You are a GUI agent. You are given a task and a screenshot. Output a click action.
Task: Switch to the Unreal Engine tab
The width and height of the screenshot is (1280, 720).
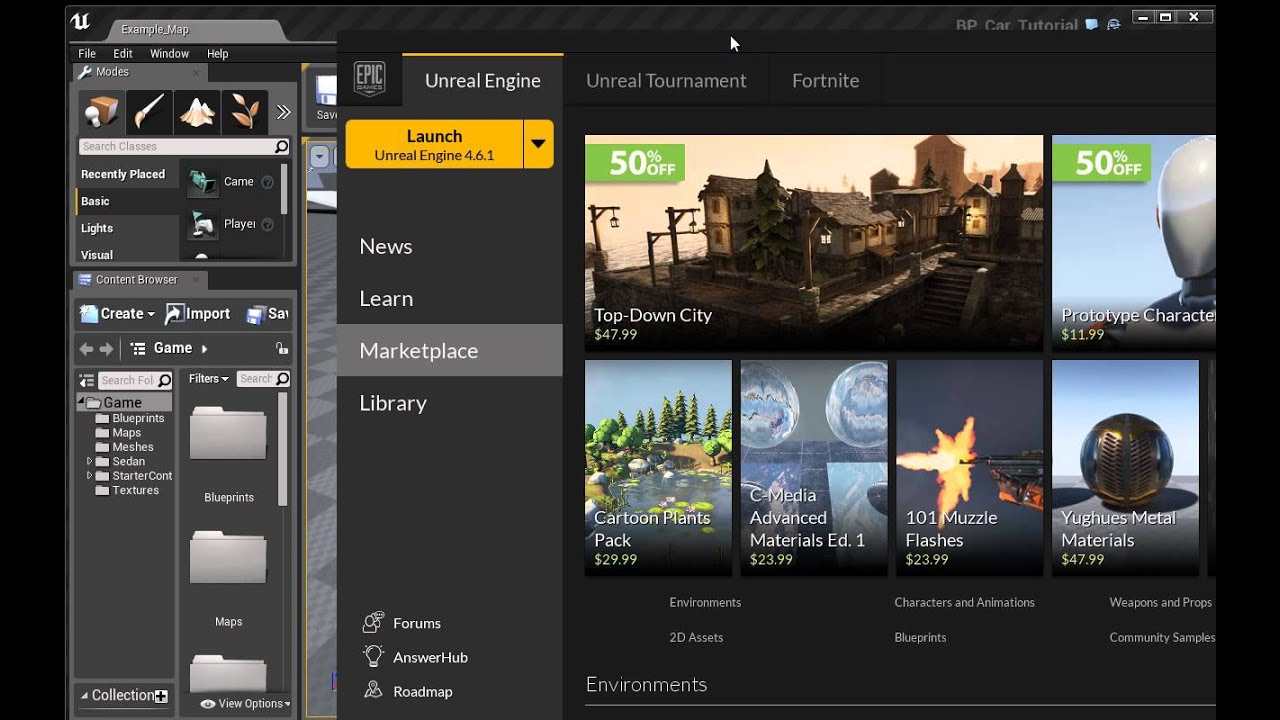pos(482,81)
